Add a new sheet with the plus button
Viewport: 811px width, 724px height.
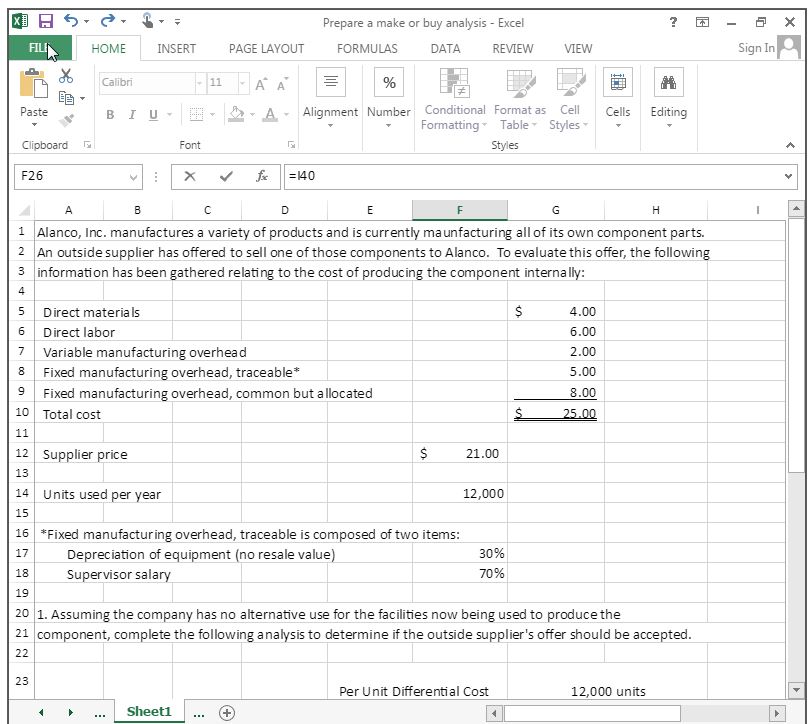pyautogui.click(x=225, y=712)
